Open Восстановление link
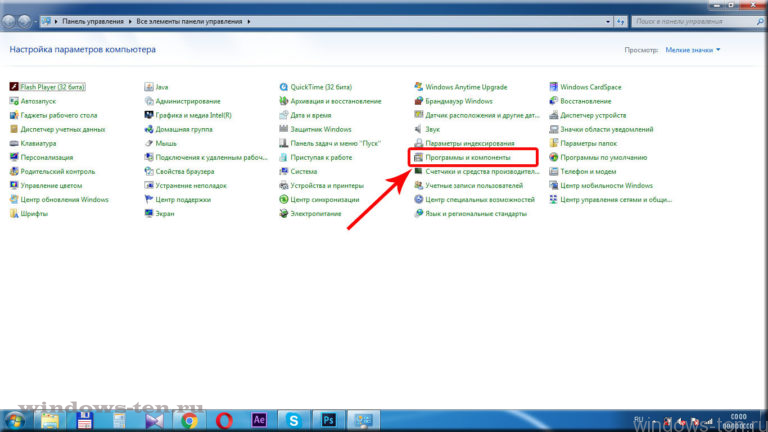Viewport: 768px width, 432px height. point(585,101)
